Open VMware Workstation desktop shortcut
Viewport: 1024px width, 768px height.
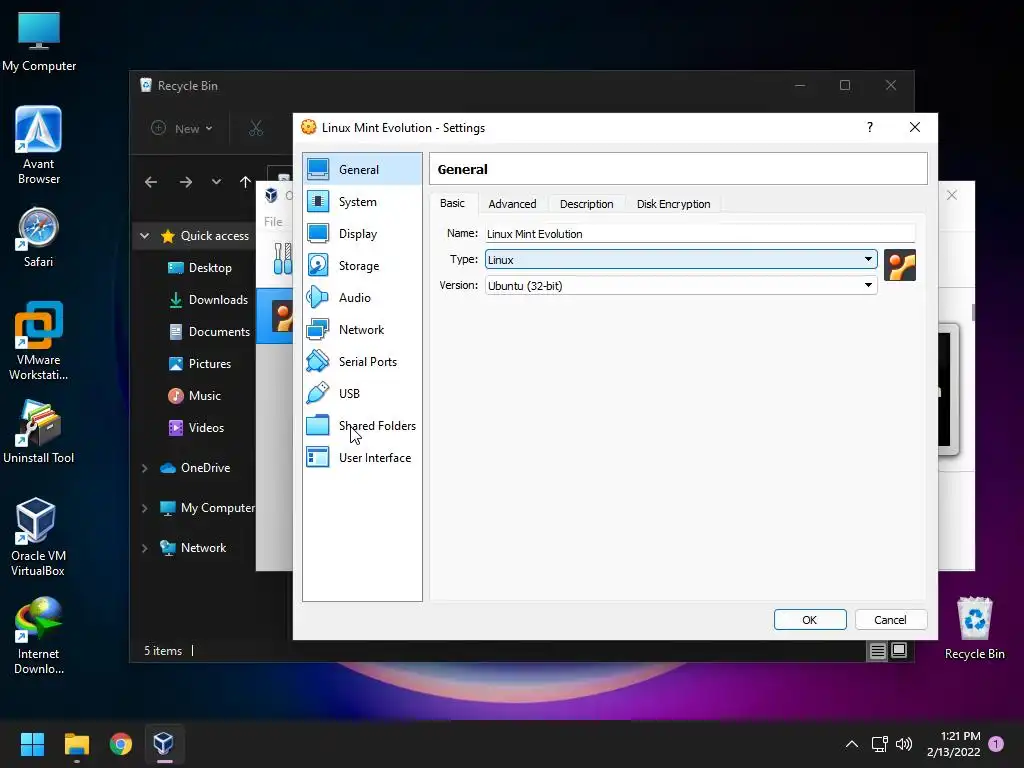[x=39, y=341]
